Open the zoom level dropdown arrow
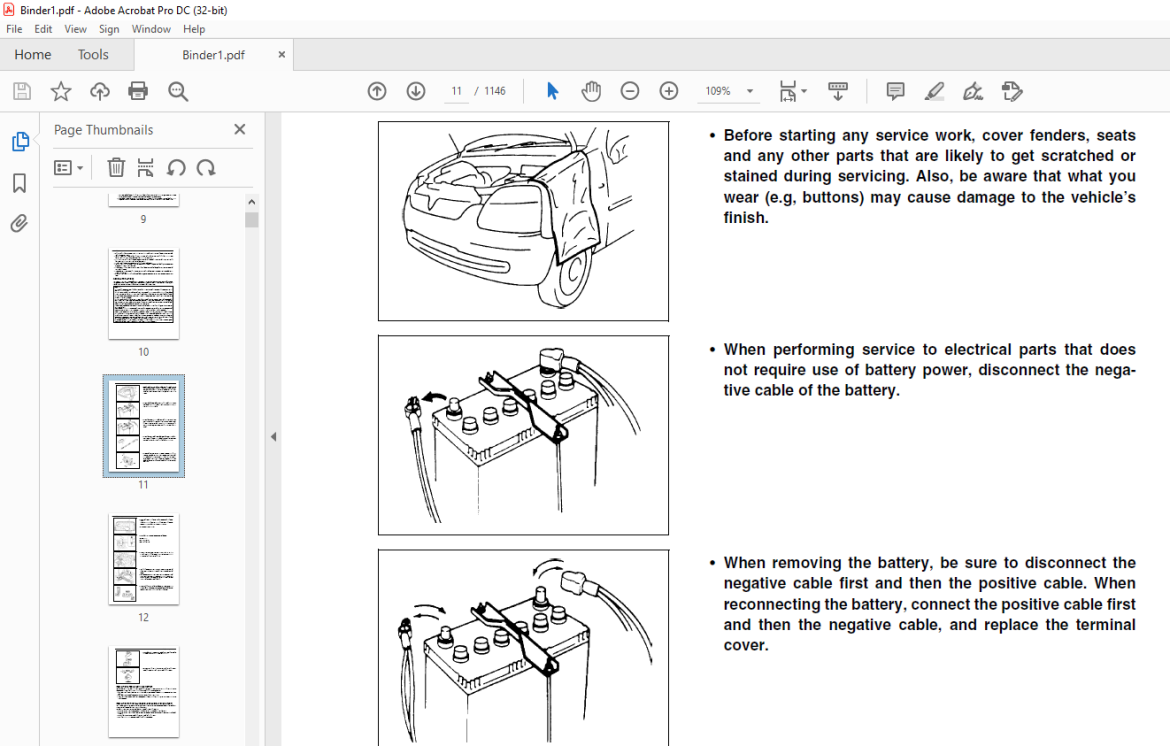This screenshot has height=746, width=1170. [750, 91]
